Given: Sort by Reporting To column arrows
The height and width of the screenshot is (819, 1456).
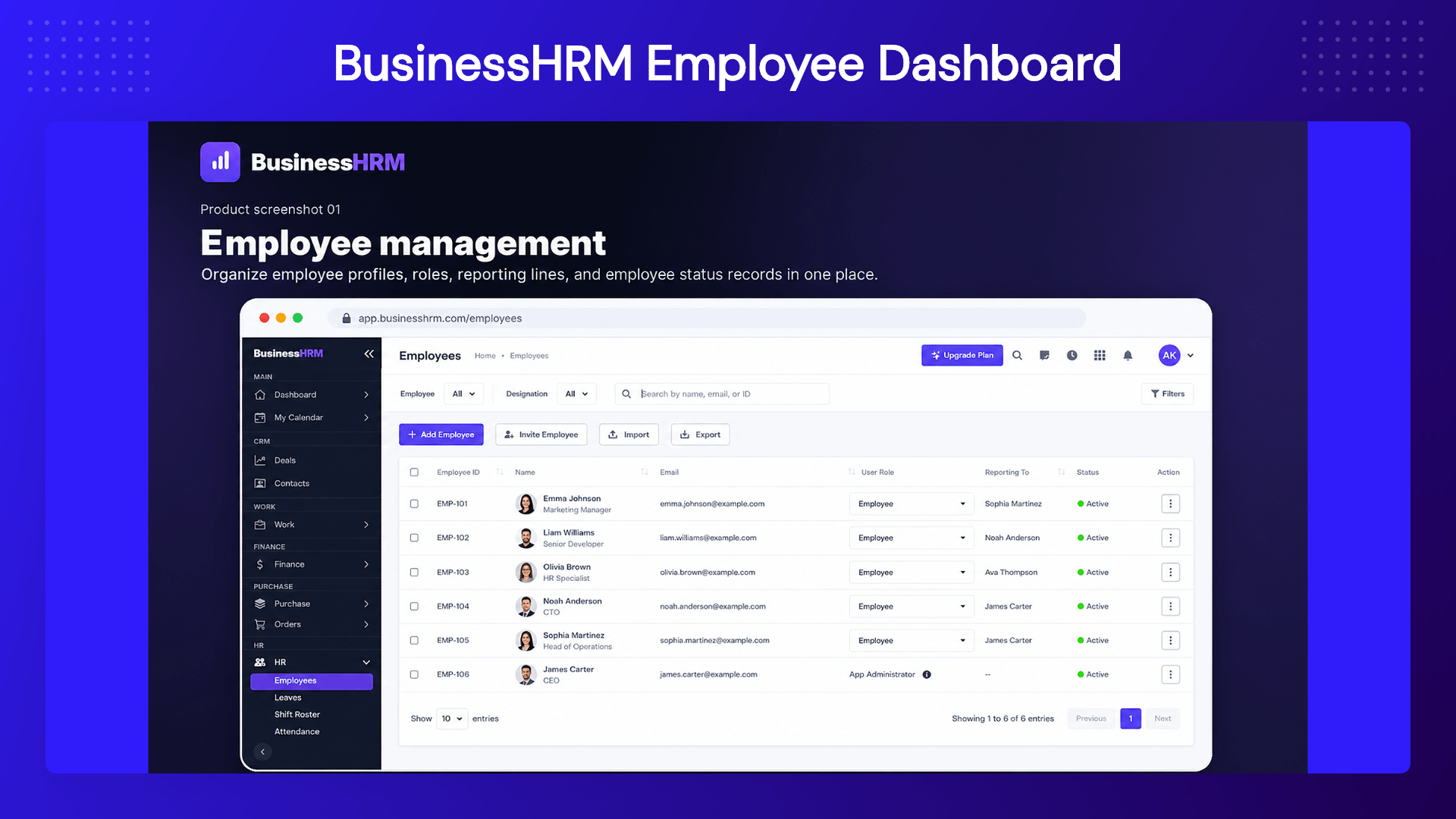Looking at the screenshot, I should pos(1061,472).
